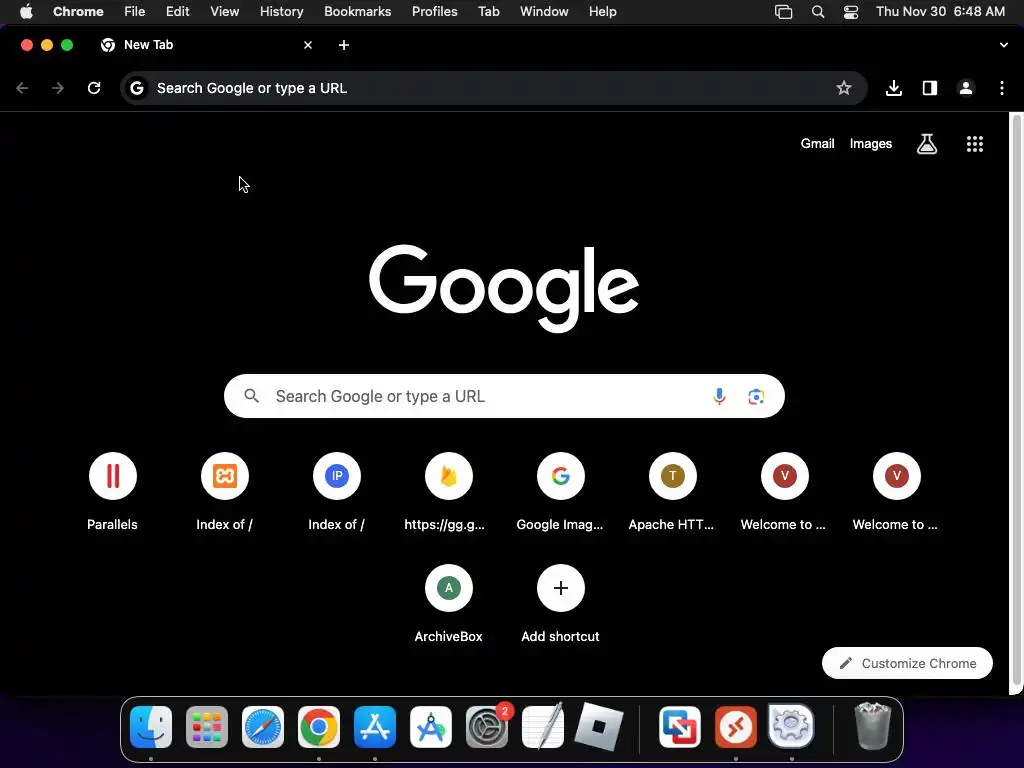Toggle the side panel icon
1024x768 pixels.
click(929, 88)
